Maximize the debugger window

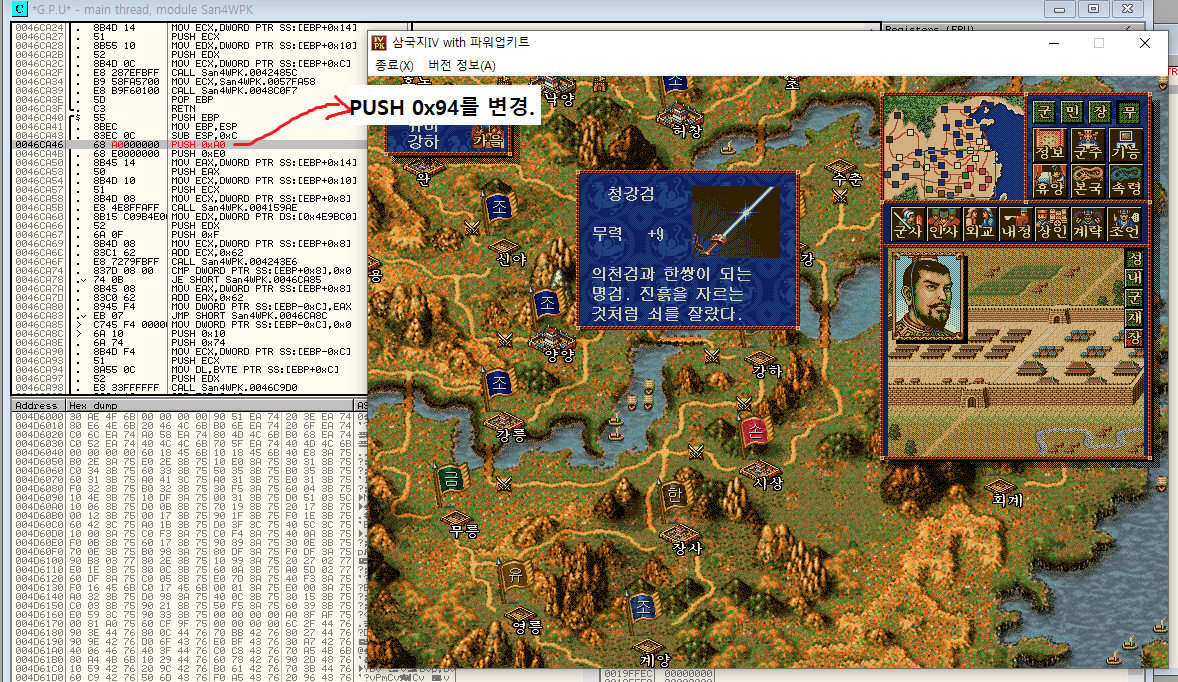1094,9
